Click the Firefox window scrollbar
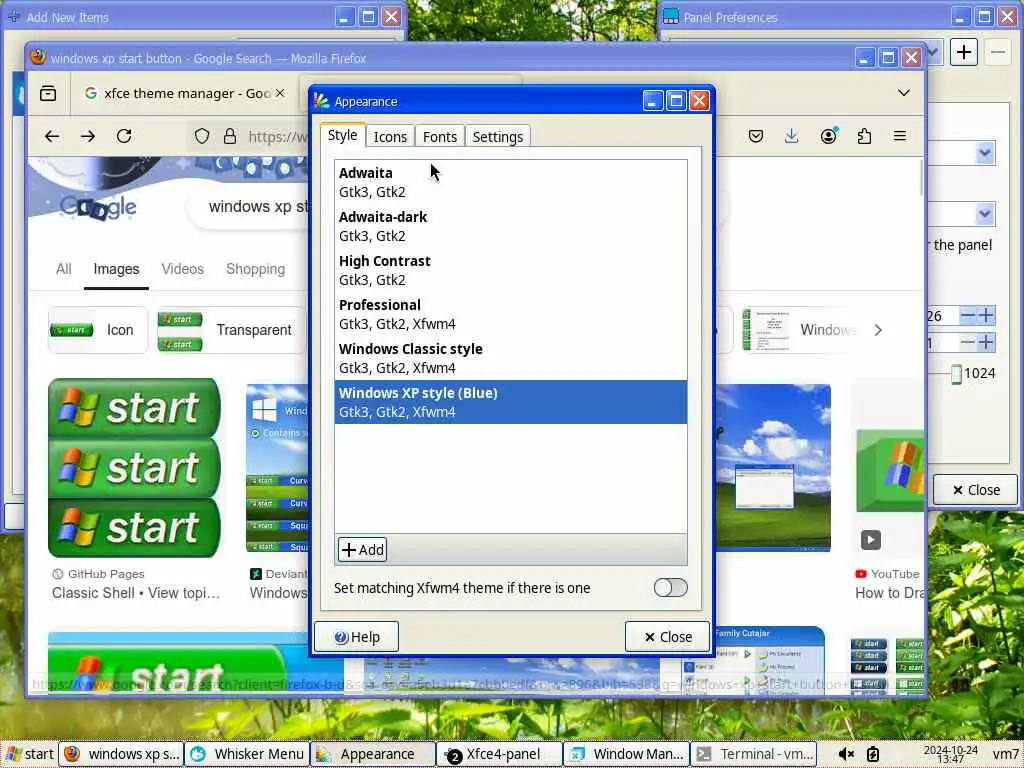 921,176
